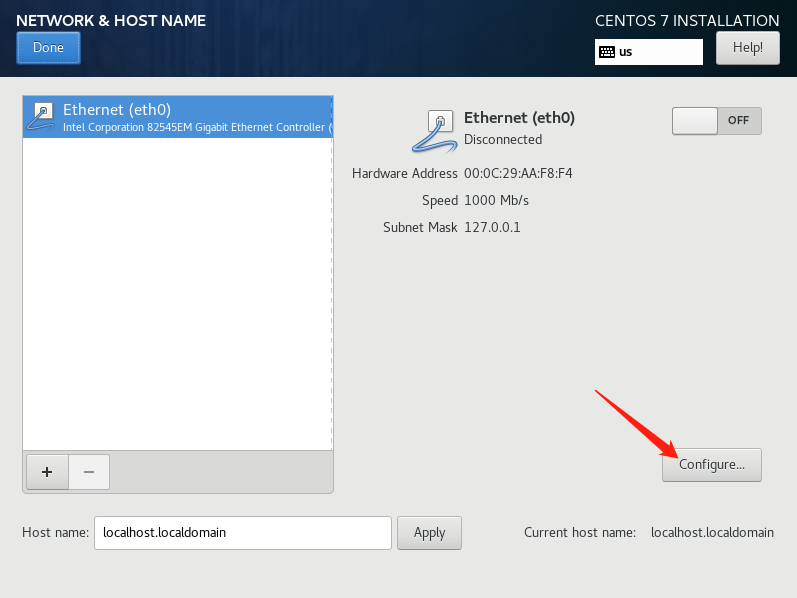Click the NETWORK & HOST NAME title
This screenshot has height=598, width=797.
tap(111, 20)
